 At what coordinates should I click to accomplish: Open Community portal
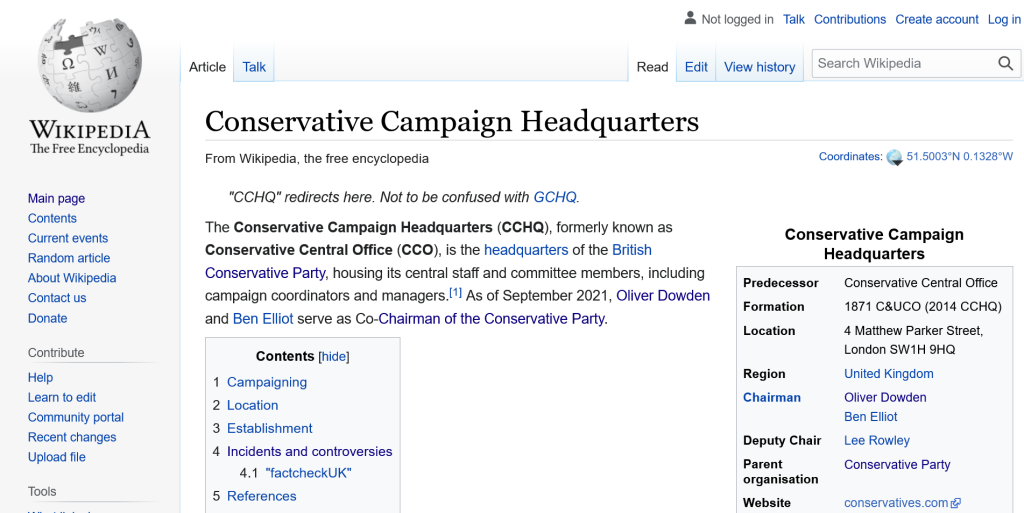tap(76, 417)
